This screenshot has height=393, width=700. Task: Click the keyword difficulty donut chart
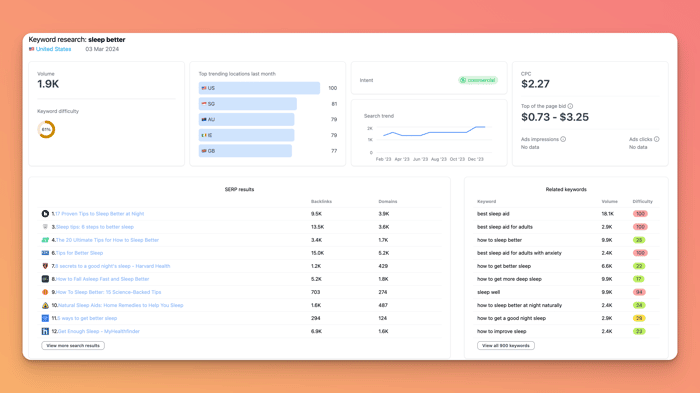(x=46, y=130)
